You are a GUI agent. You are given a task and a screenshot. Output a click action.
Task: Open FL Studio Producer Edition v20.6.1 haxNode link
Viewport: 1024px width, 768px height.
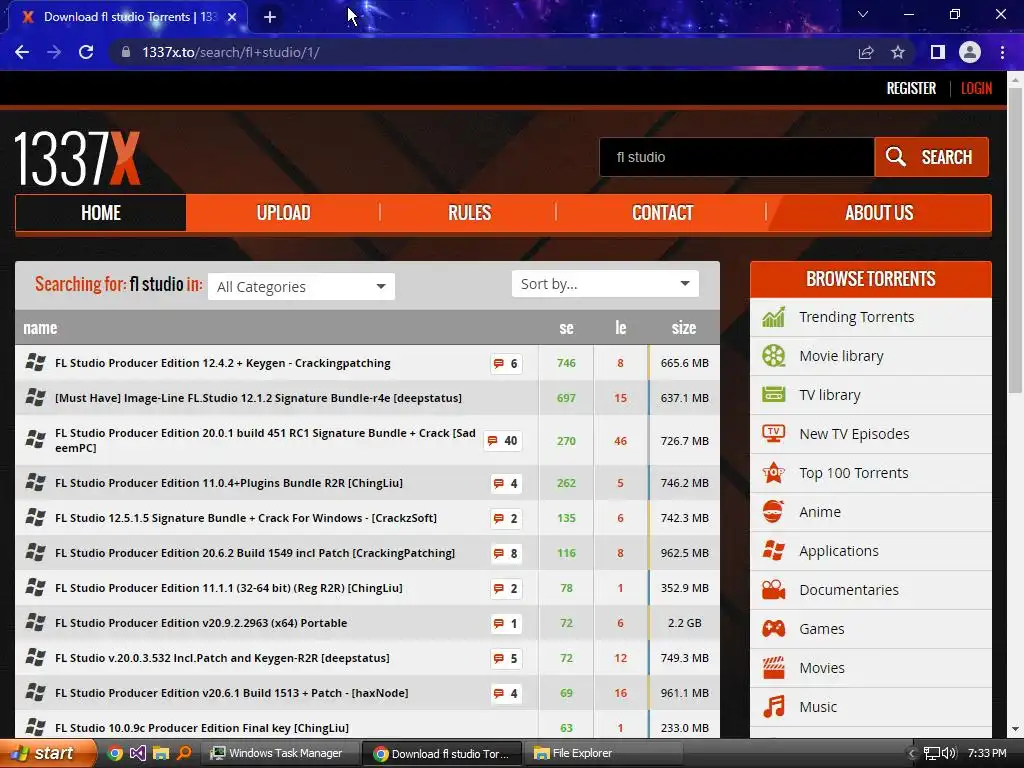[232, 693]
